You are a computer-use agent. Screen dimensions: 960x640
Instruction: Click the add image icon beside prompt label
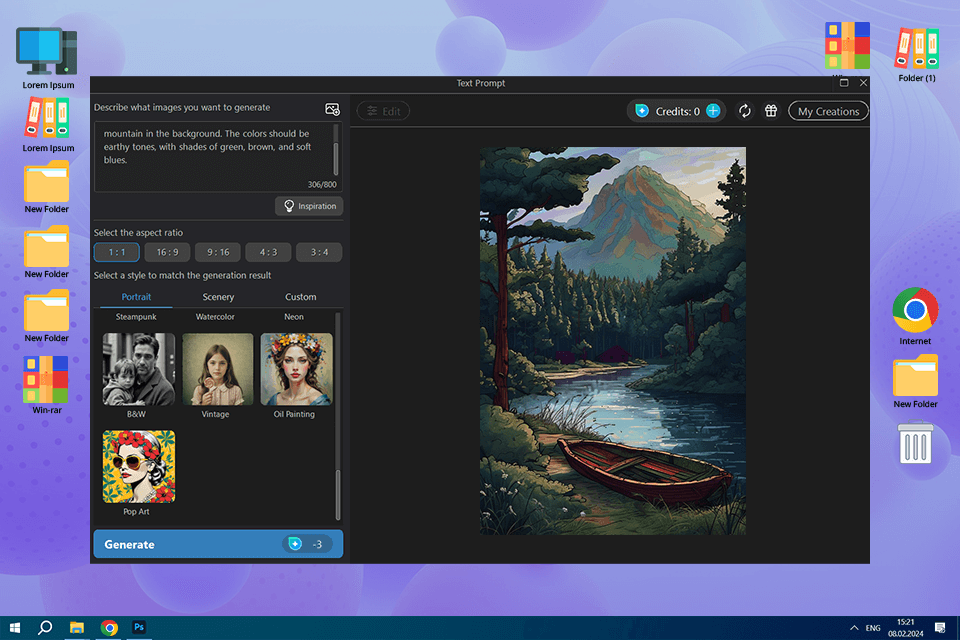332,109
